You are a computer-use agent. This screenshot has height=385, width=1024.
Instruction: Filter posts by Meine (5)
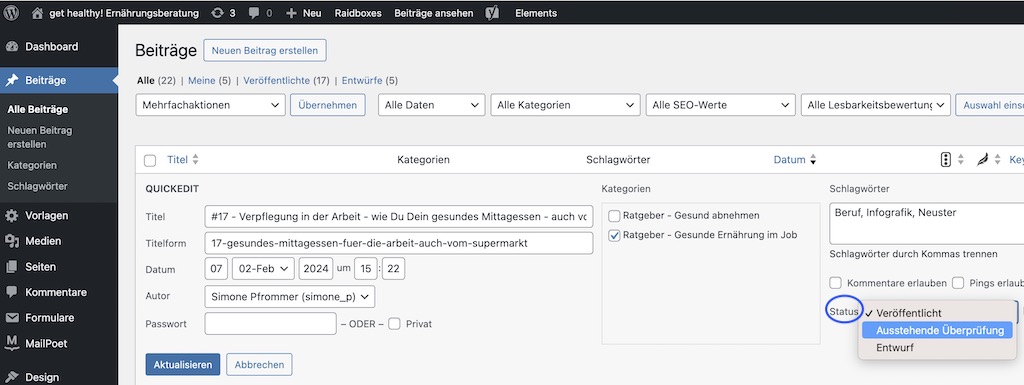[210, 81]
